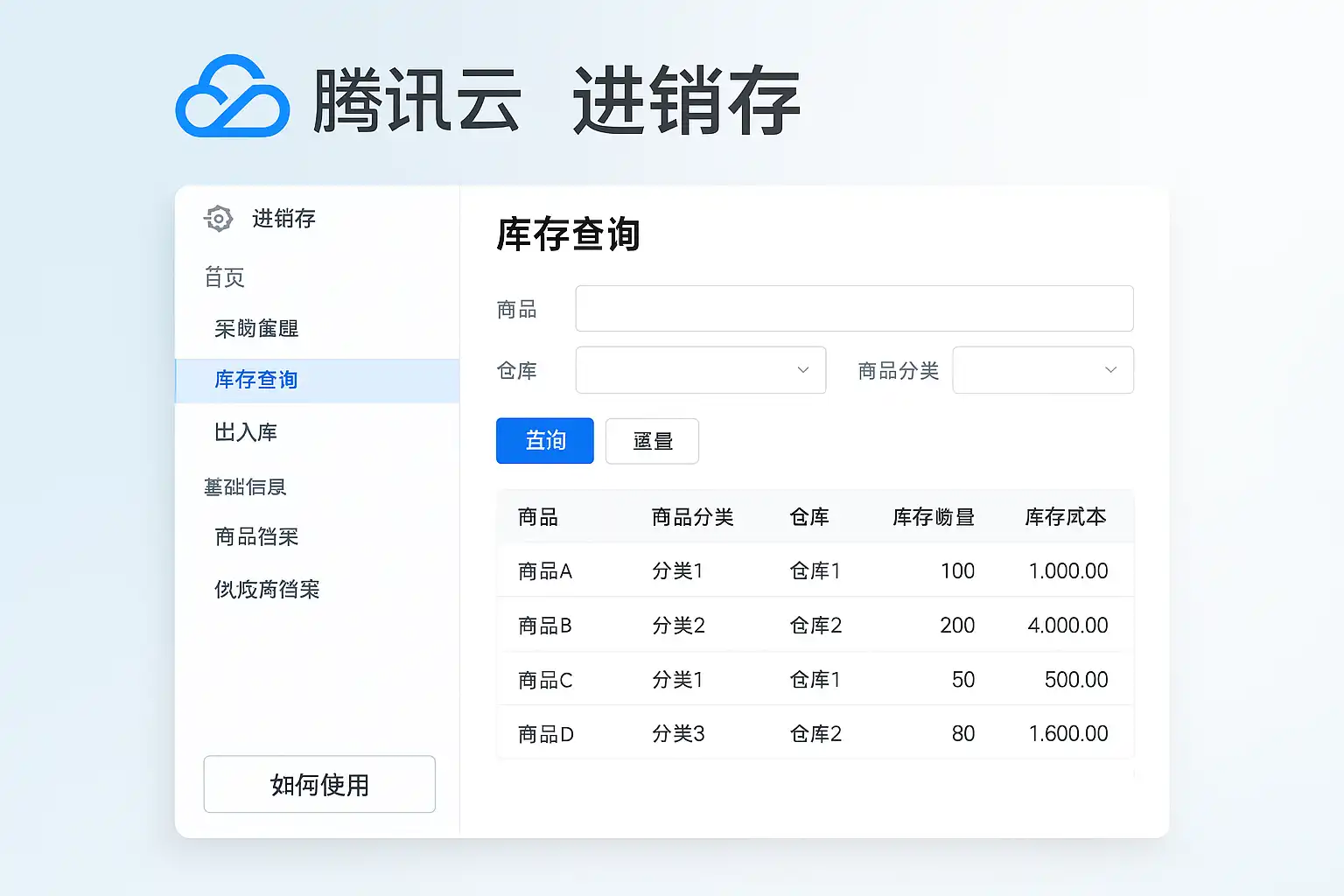Click the quantity value 80
1344x896 pixels.
963,734
